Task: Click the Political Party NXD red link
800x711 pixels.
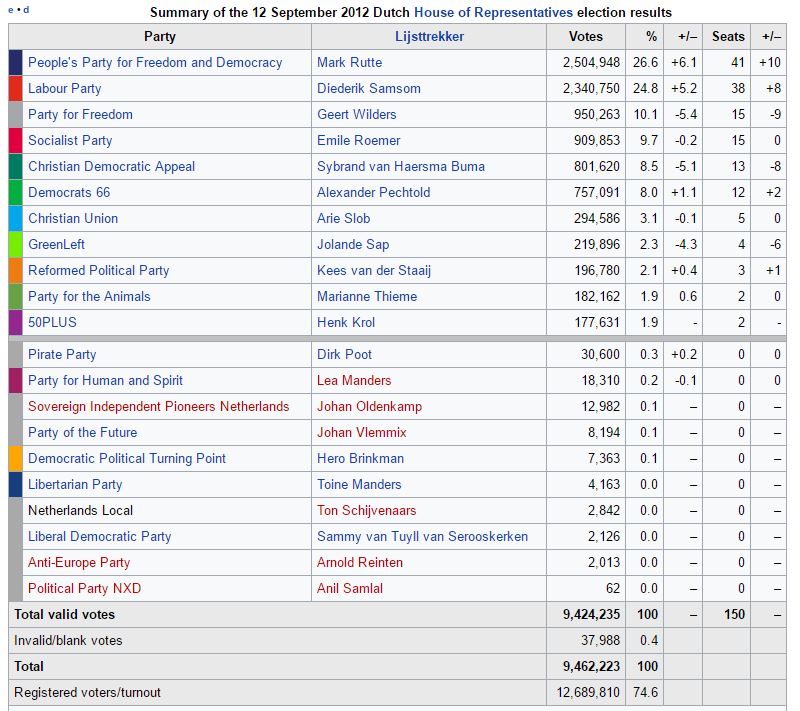Action: (x=84, y=589)
